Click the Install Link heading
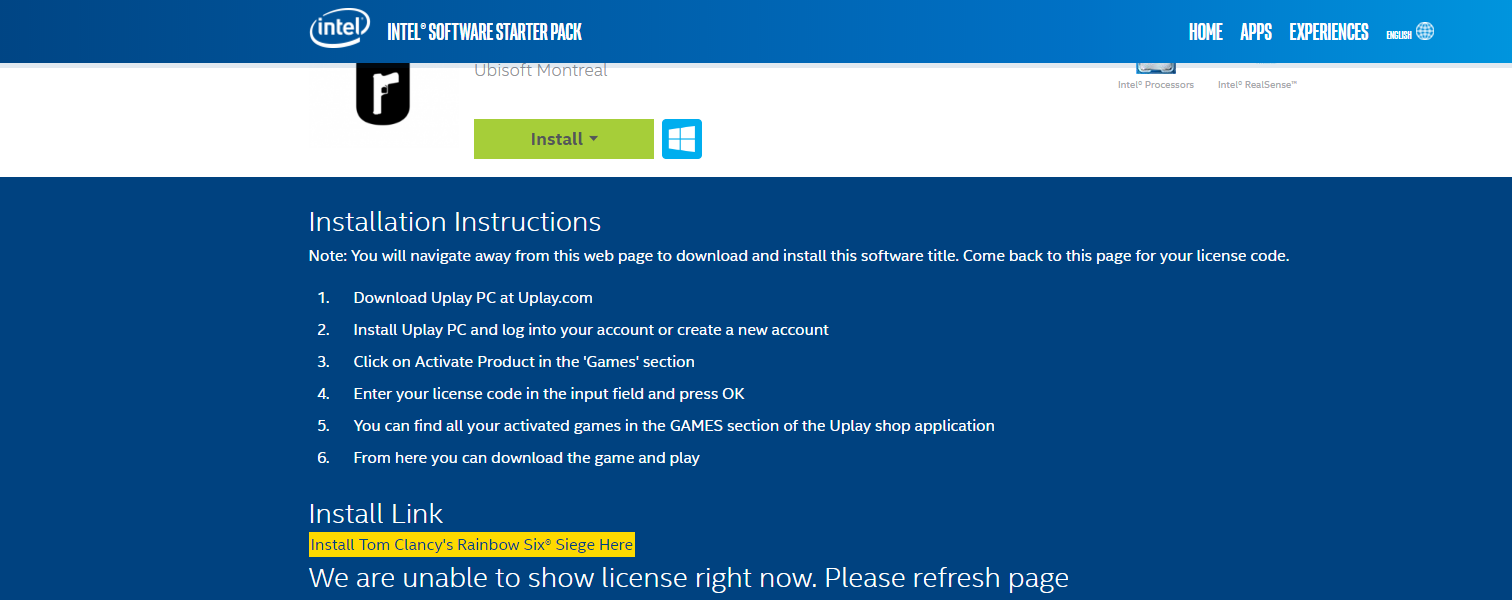The width and height of the screenshot is (1512, 600). click(376, 514)
